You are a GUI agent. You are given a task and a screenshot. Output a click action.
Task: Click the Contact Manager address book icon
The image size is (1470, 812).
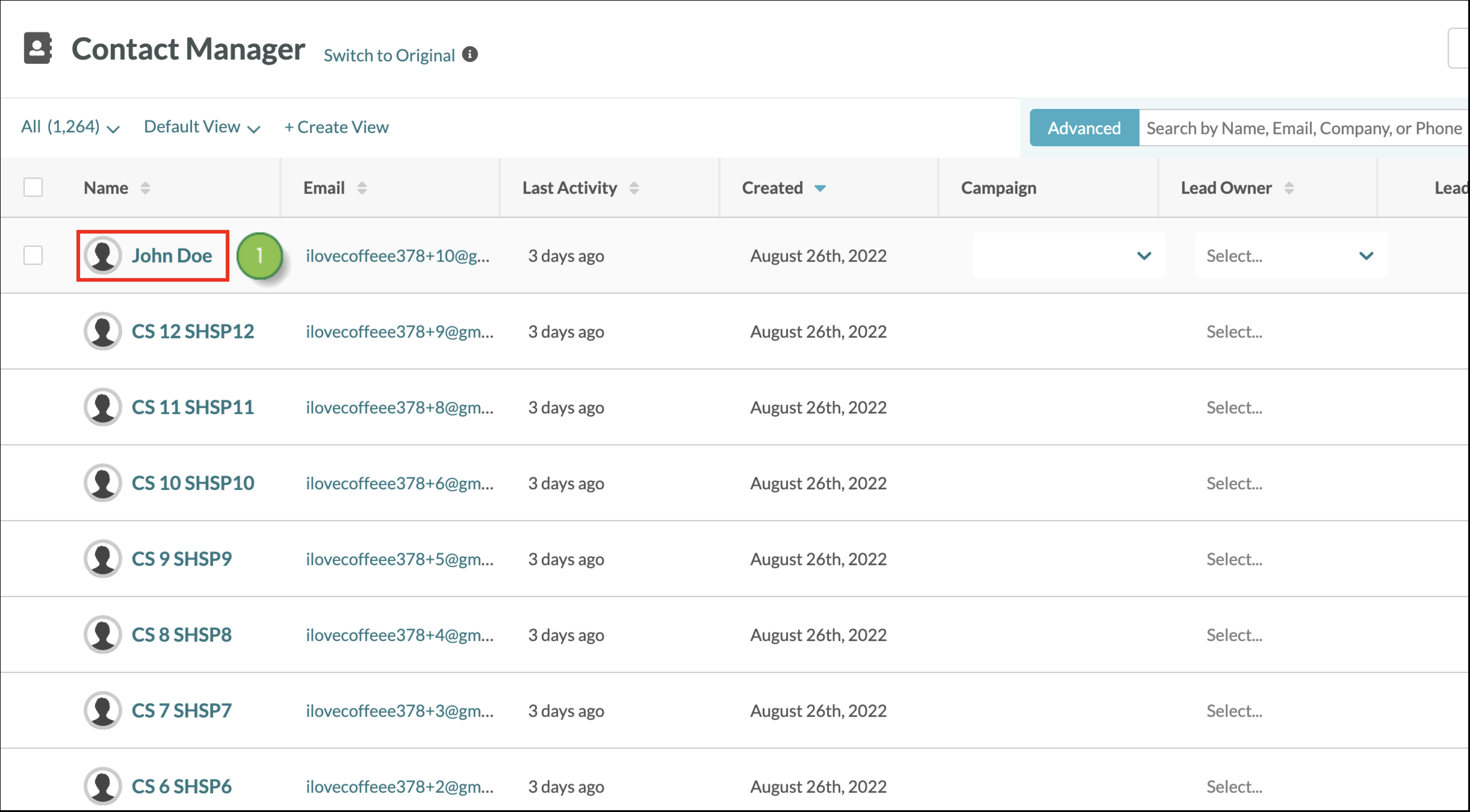[38, 48]
